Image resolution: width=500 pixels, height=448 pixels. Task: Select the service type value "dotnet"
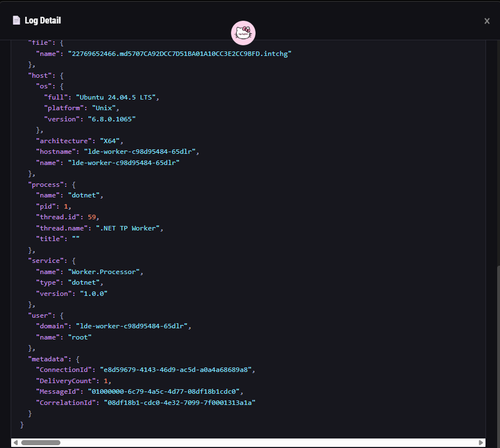84,283
